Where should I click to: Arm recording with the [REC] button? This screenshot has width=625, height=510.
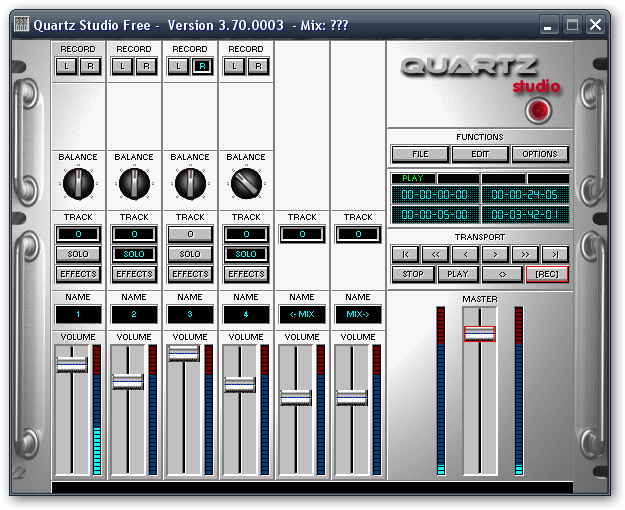coord(547,274)
